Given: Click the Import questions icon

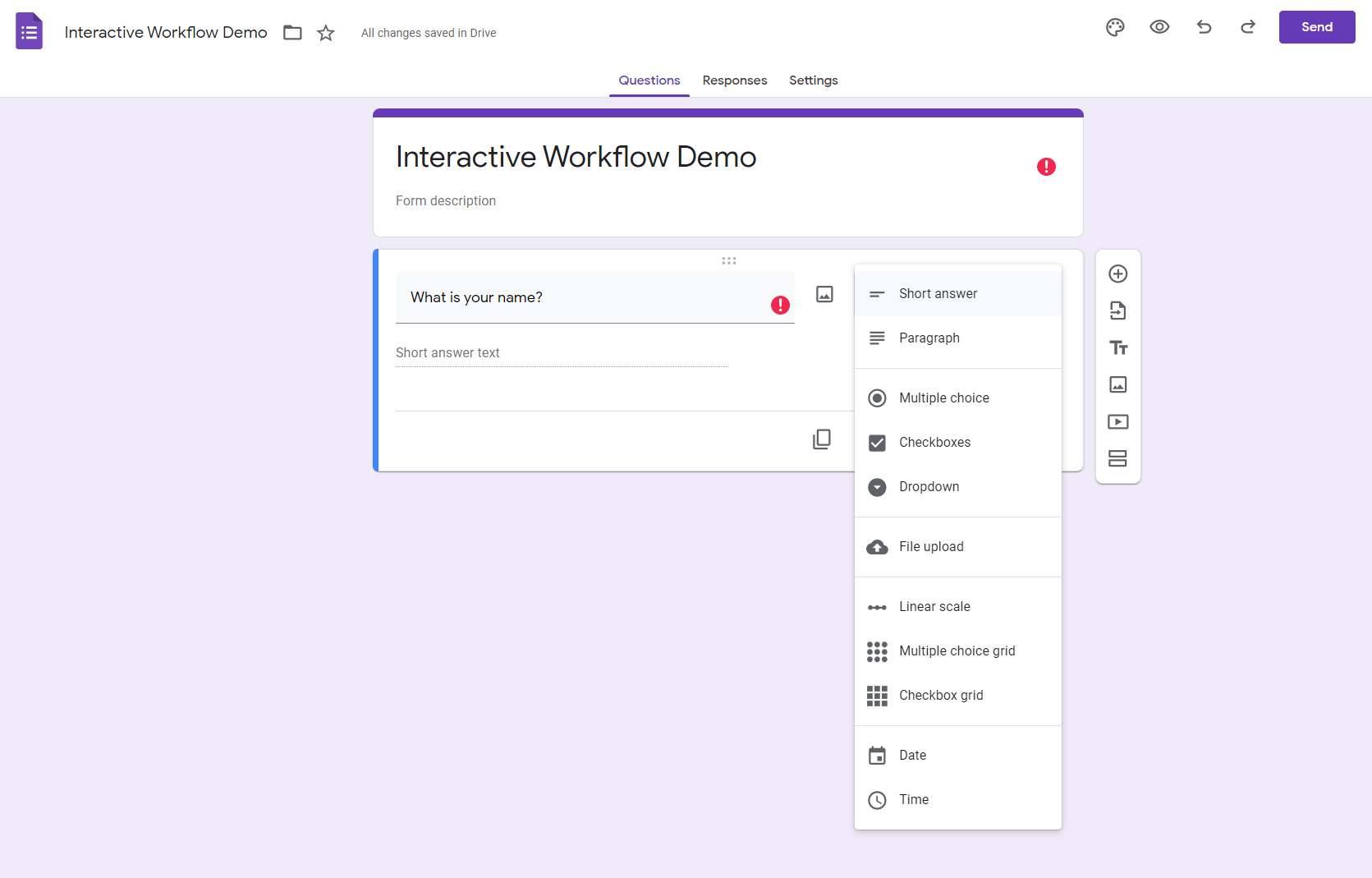Looking at the screenshot, I should [1117, 310].
